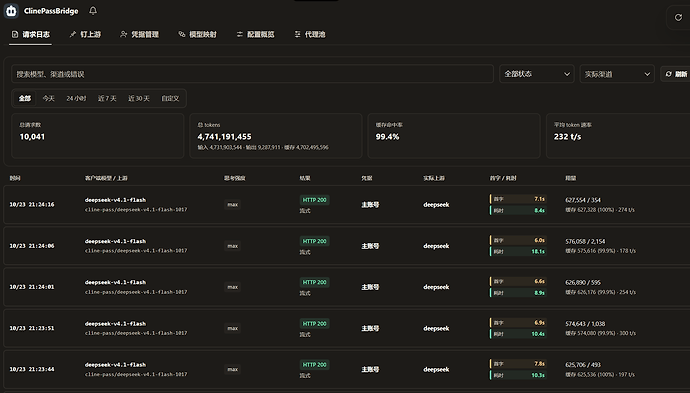Click the HTTP 200 badge in the 21:24:06 row
690x393 pixels.
[314, 241]
